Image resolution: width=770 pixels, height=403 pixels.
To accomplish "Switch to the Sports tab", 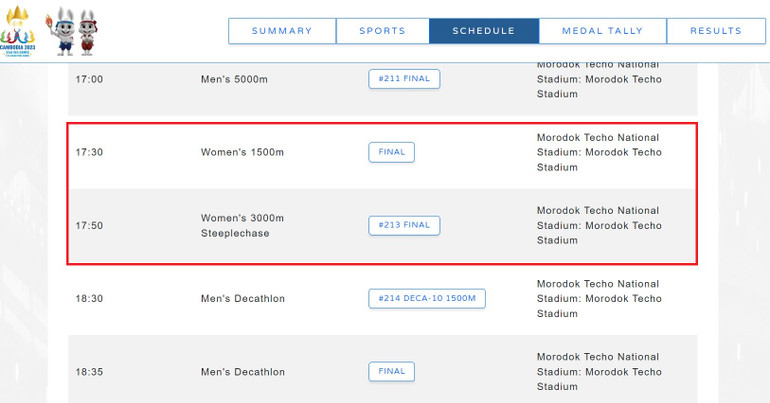I will coord(383,31).
